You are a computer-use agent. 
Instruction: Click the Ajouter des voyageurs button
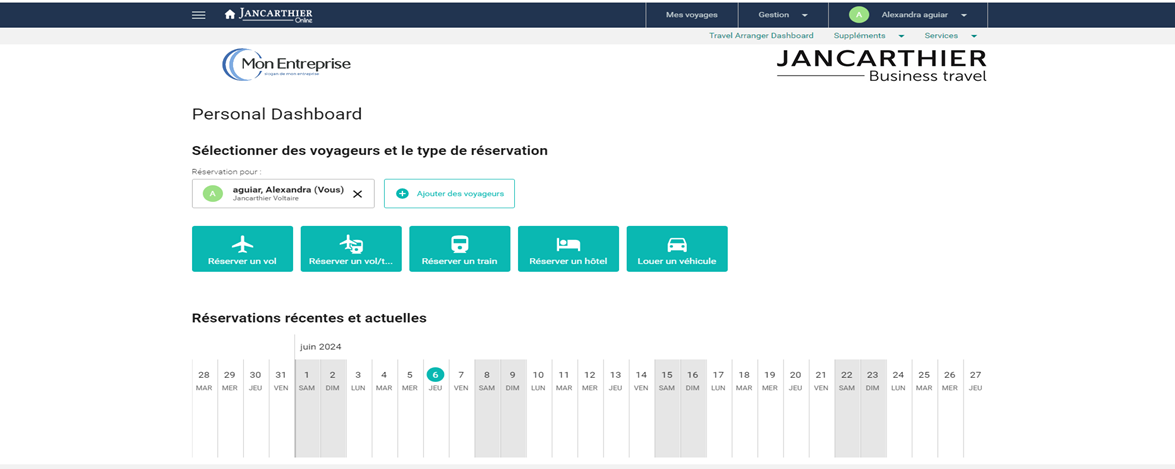tap(449, 193)
